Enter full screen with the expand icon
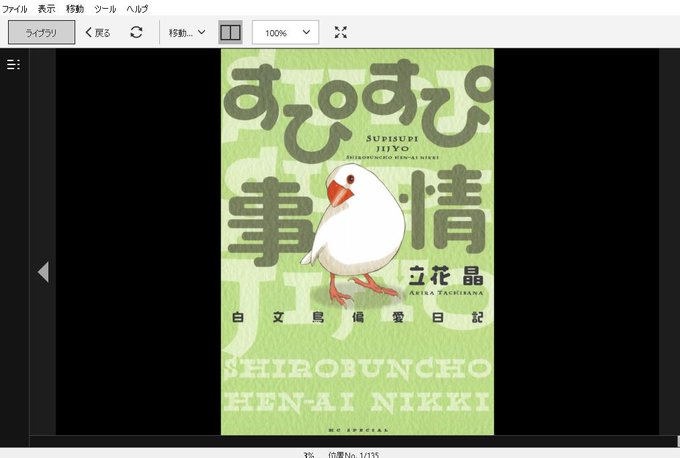Screen dimensions: 680x458 coord(341,32)
